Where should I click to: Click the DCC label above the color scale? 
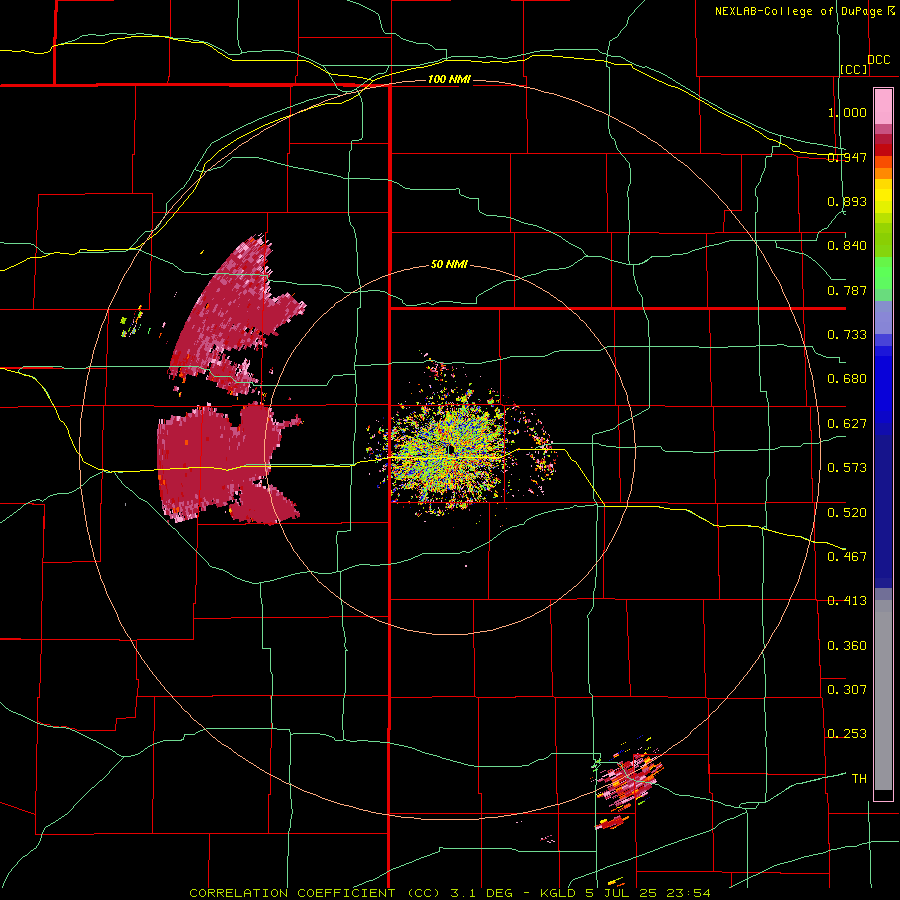[x=878, y=60]
